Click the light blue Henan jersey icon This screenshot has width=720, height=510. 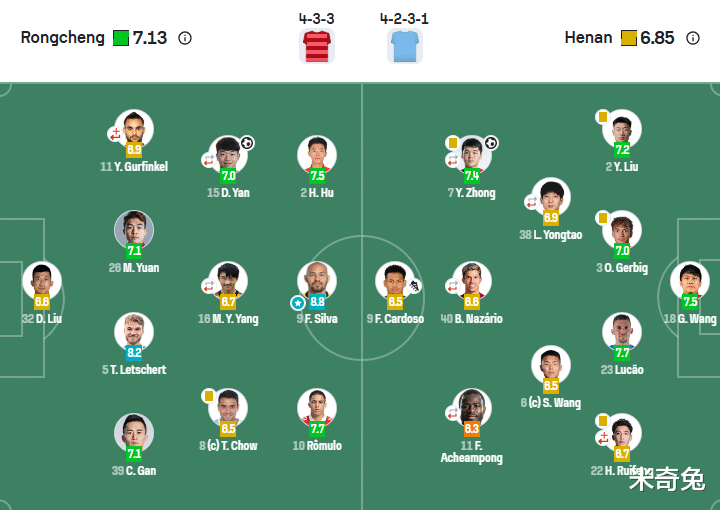pyautogui.click(x=405, y=46)
